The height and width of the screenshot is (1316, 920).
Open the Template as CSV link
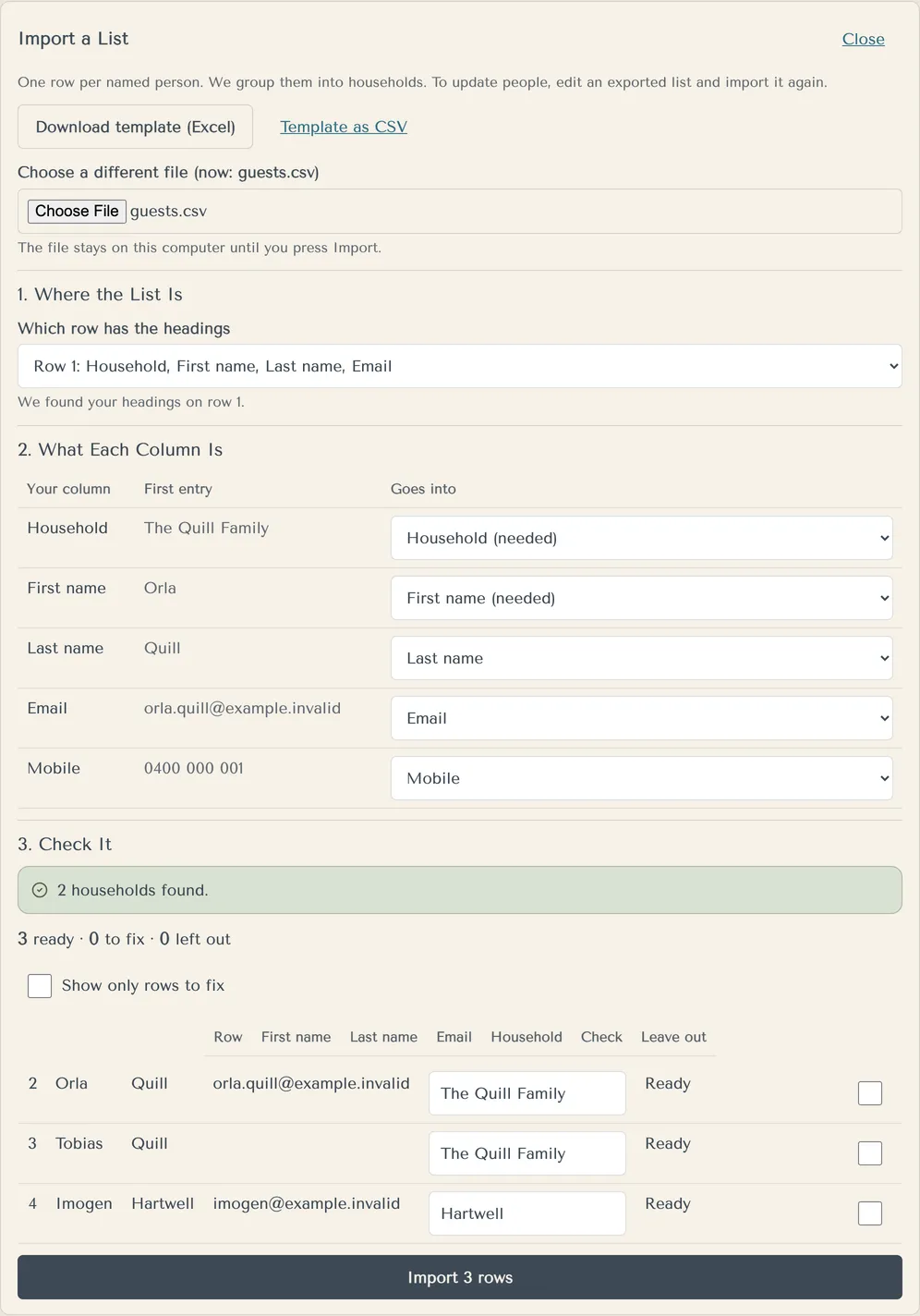pyautogui.click(x=344, y=127)
